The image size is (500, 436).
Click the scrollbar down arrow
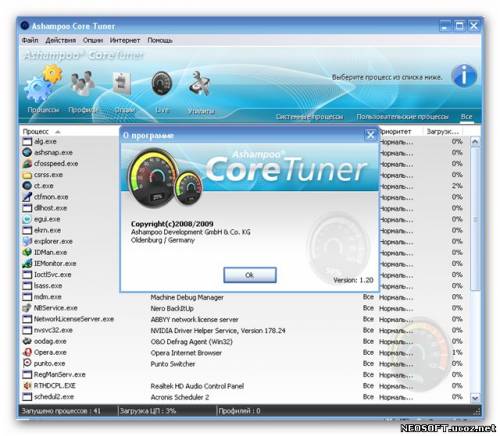tap(475, 398)
